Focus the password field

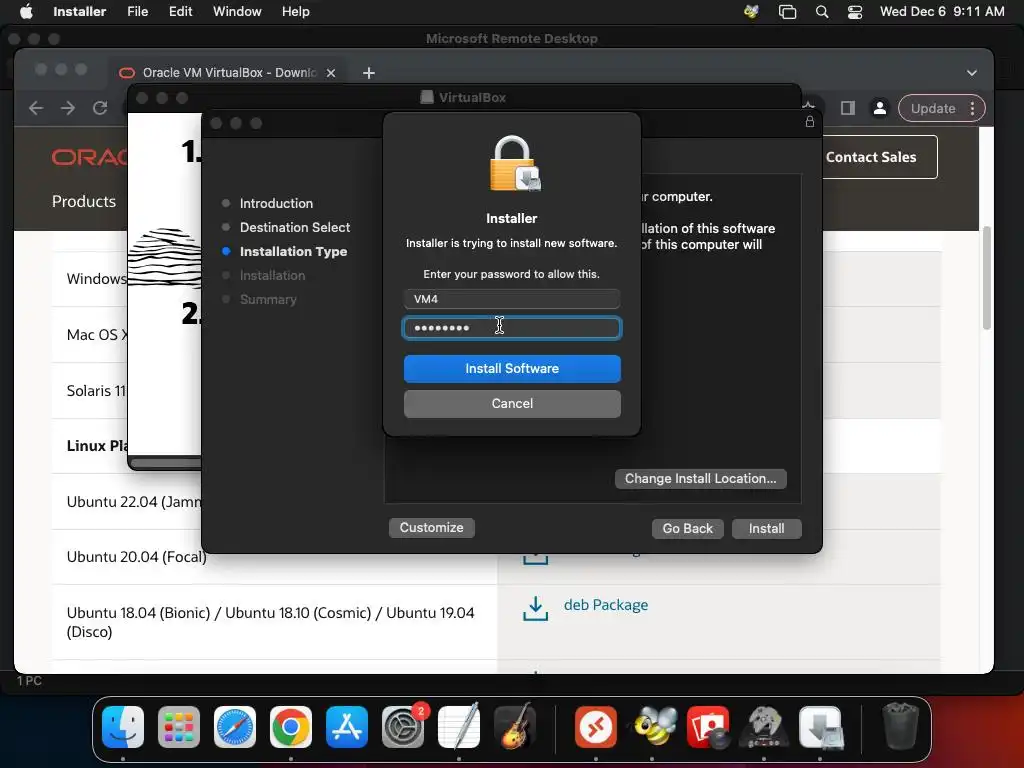pos(512,328)
